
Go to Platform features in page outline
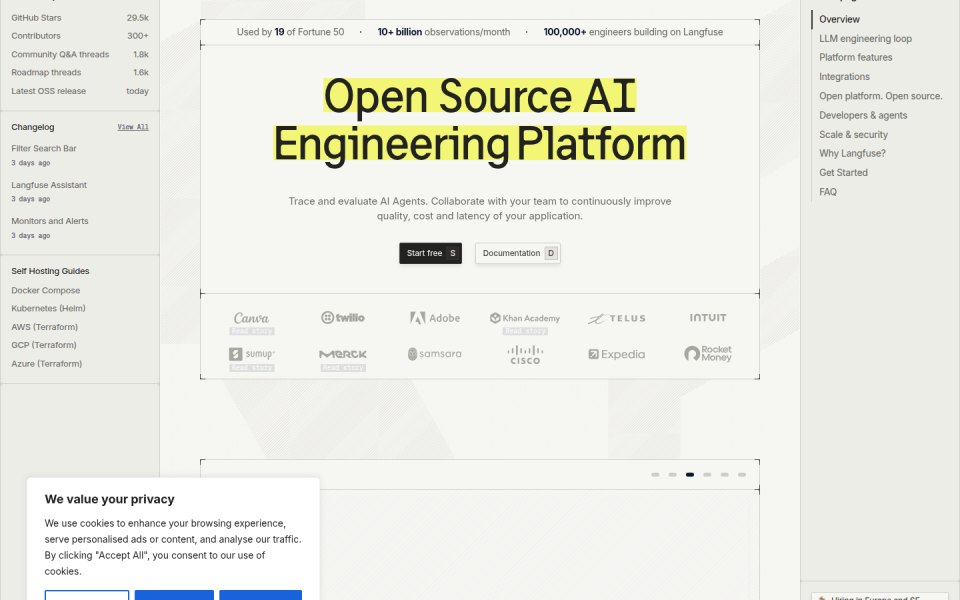click(x=855, y=58)
